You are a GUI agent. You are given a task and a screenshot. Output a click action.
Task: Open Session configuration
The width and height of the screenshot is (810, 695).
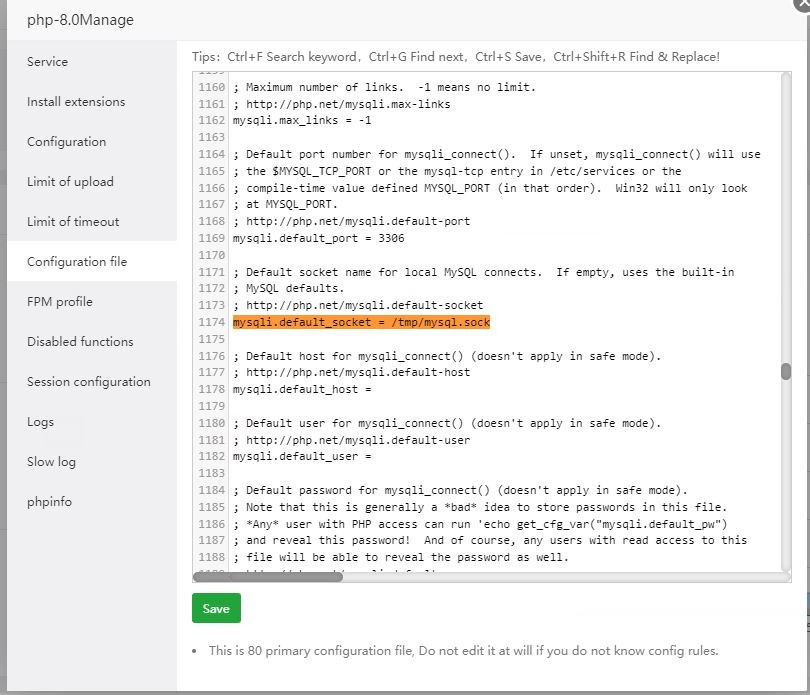89,382
